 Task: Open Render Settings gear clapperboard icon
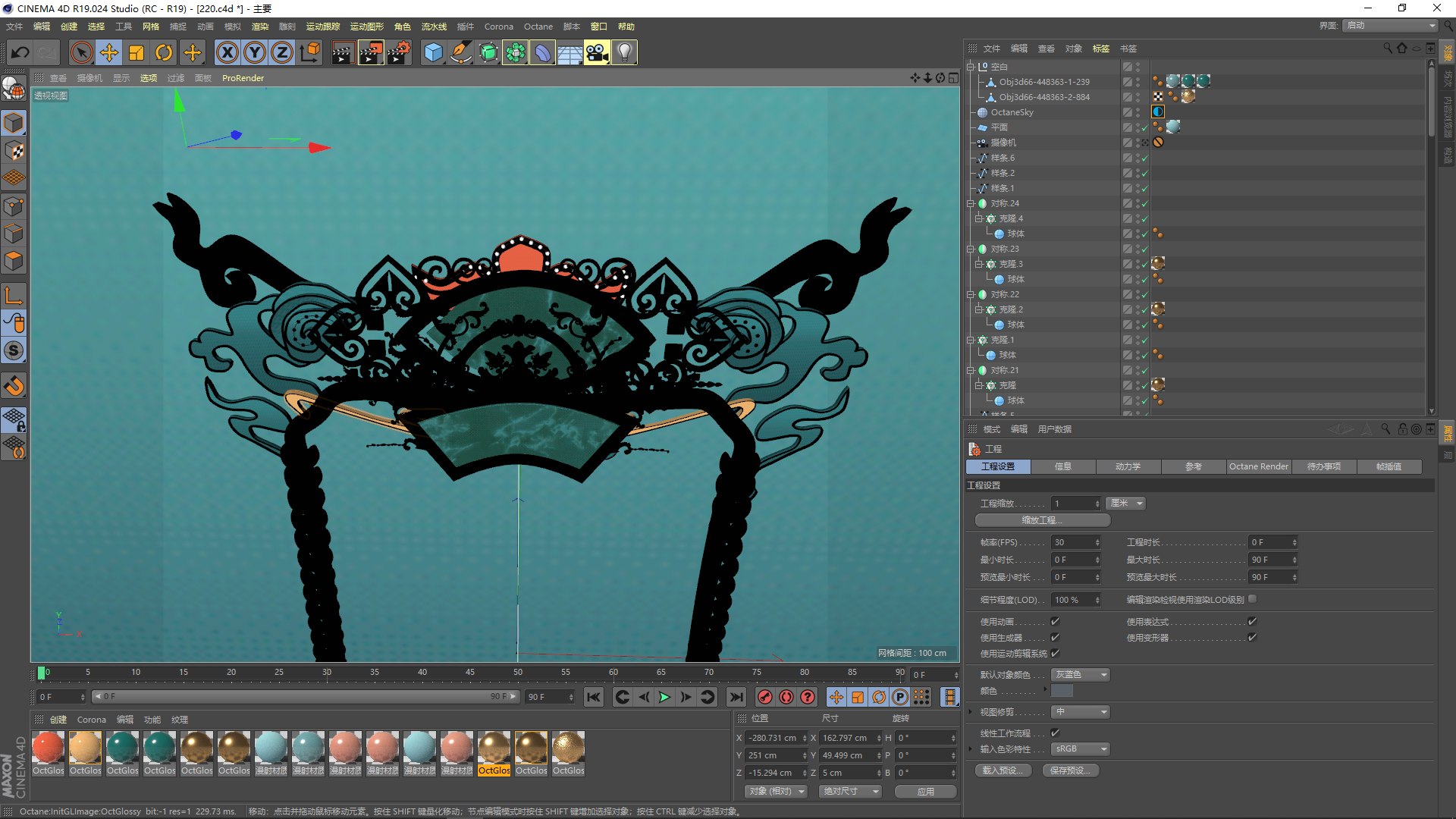pos(399,52)
